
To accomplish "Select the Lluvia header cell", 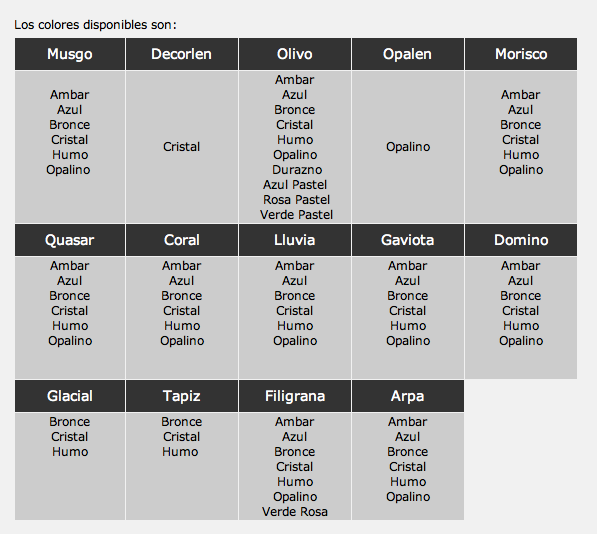I will [x=295, y=240].
